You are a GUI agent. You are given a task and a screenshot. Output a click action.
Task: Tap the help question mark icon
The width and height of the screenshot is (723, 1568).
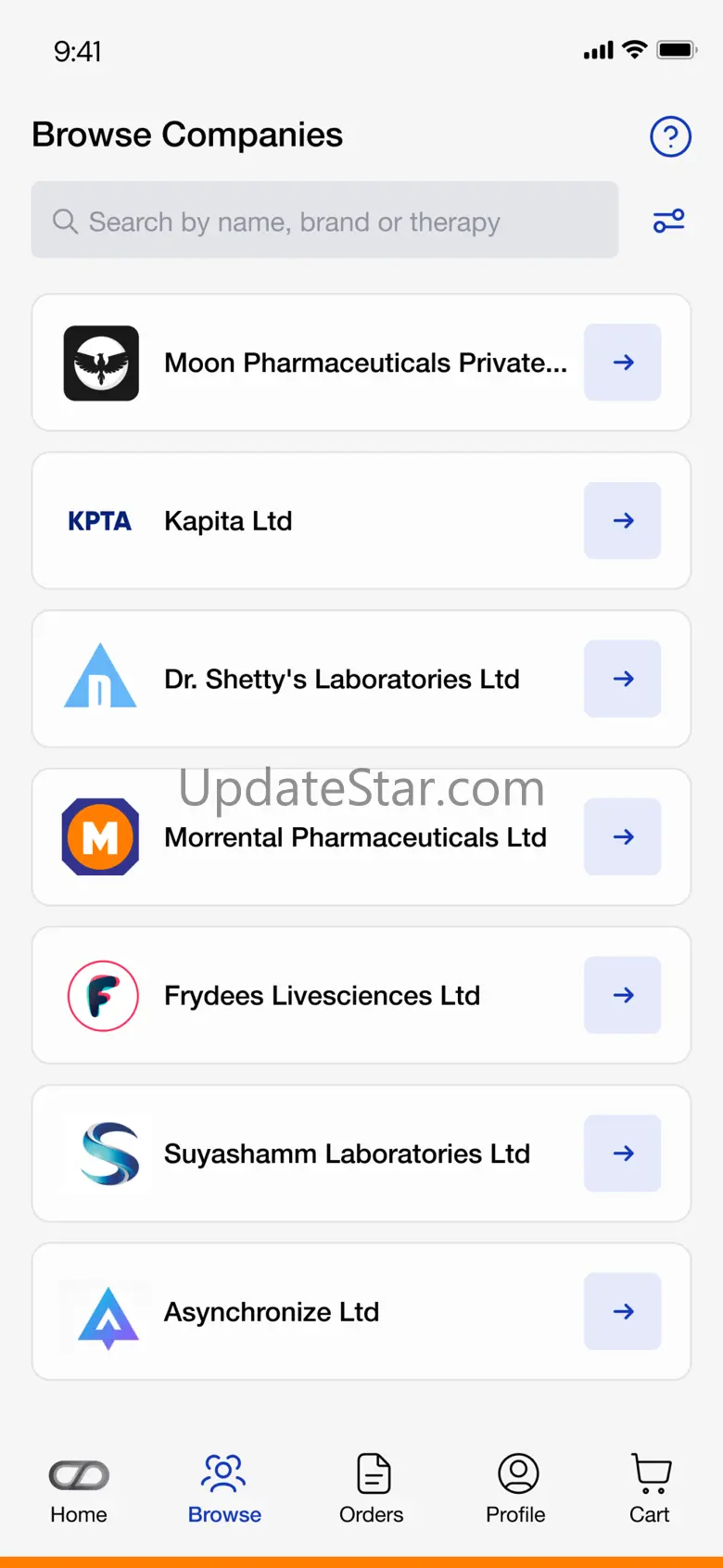click(x=670, y=136)
